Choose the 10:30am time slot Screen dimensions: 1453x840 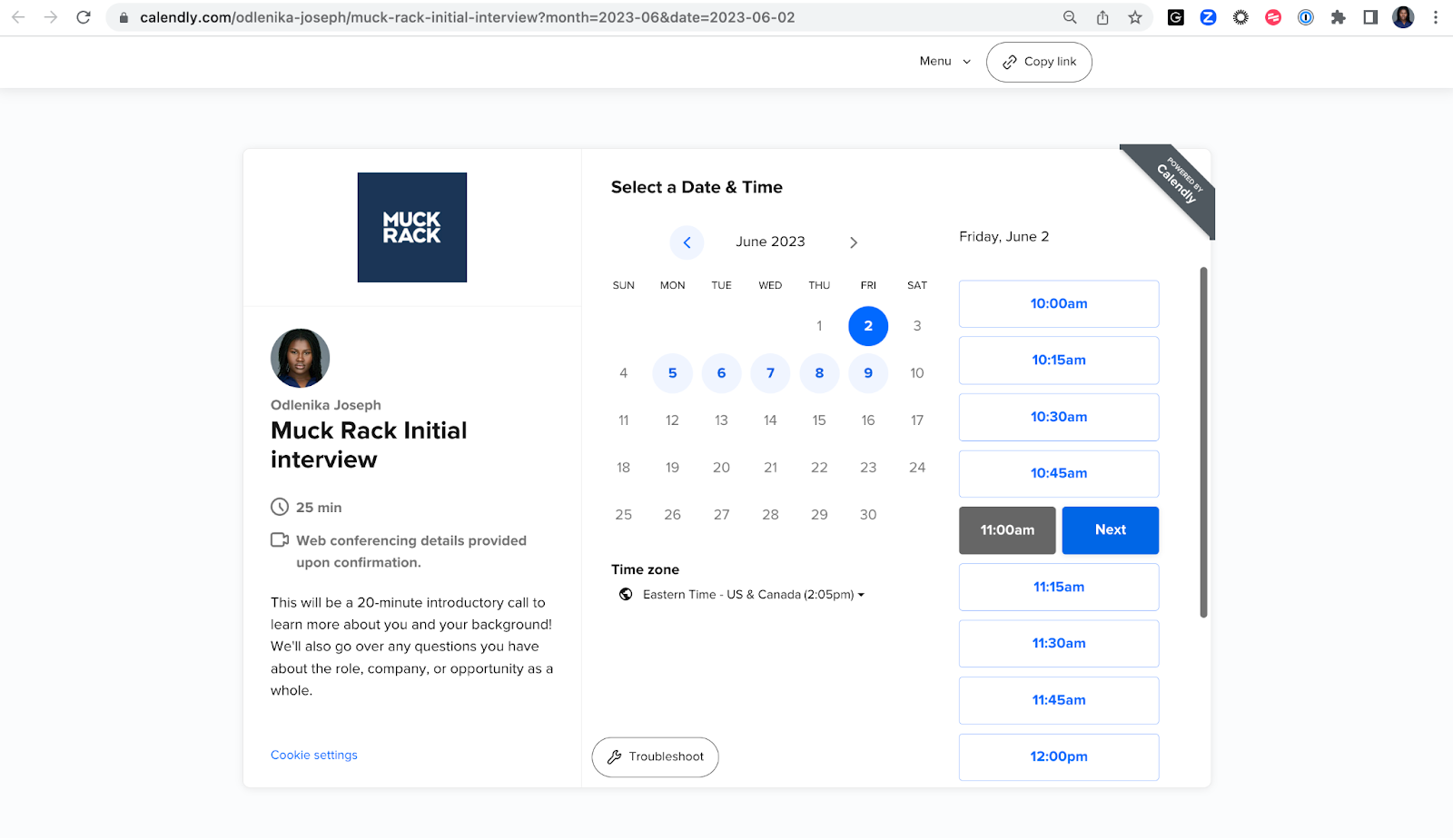(1059, 417)
